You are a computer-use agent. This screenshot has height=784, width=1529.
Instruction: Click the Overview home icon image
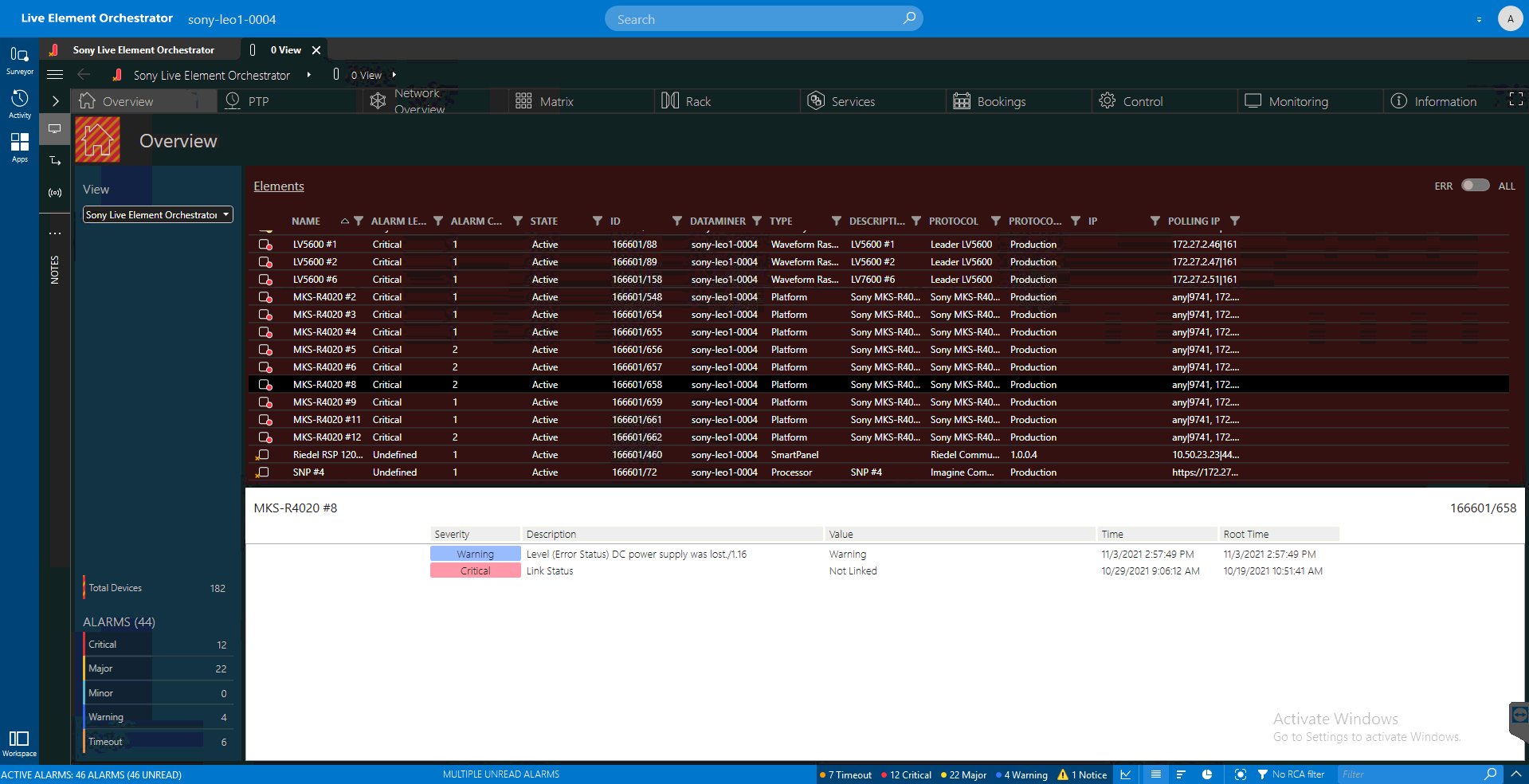click(x=98, y=139)
